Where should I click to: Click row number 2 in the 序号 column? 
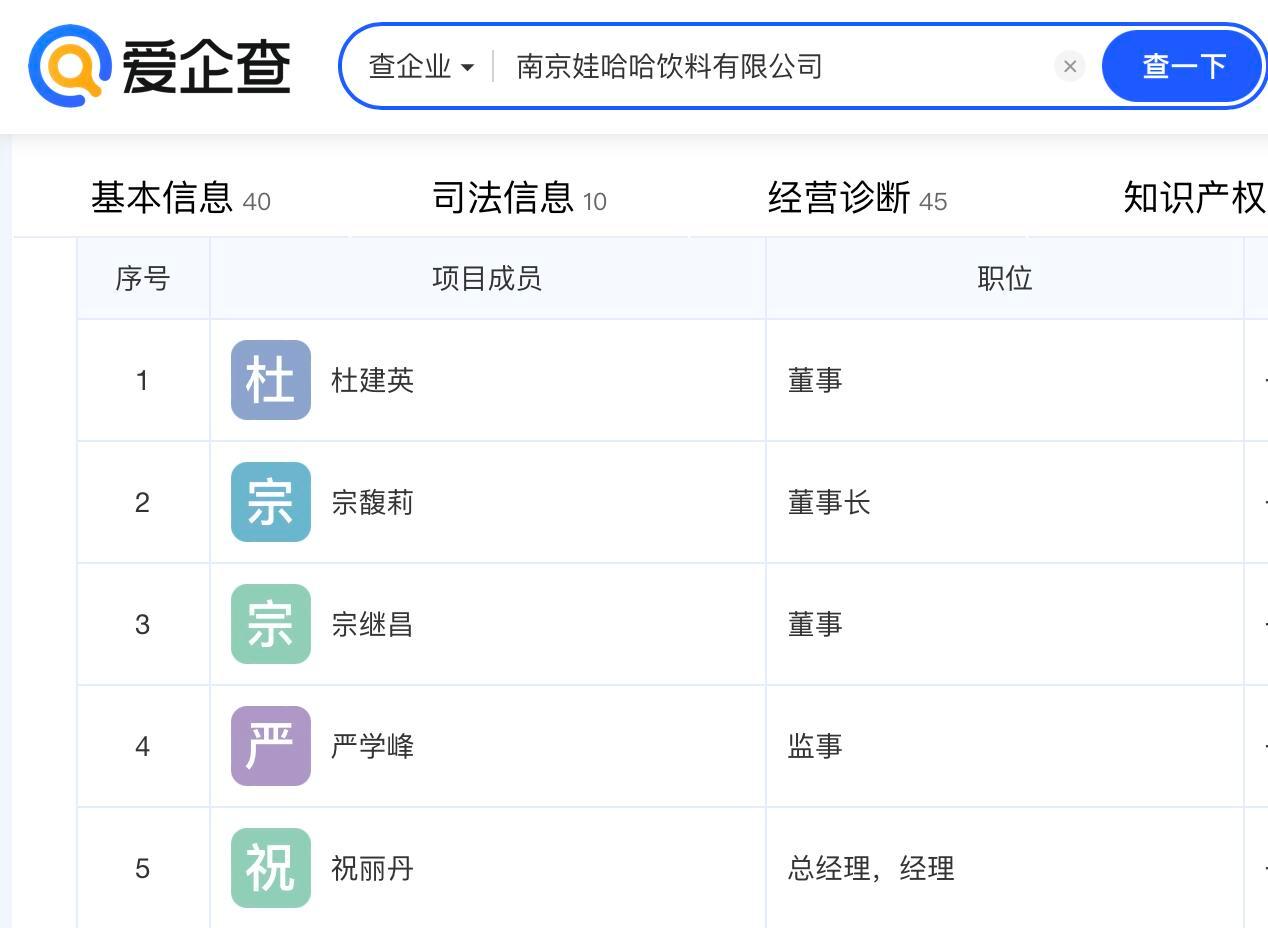(142, 502)
